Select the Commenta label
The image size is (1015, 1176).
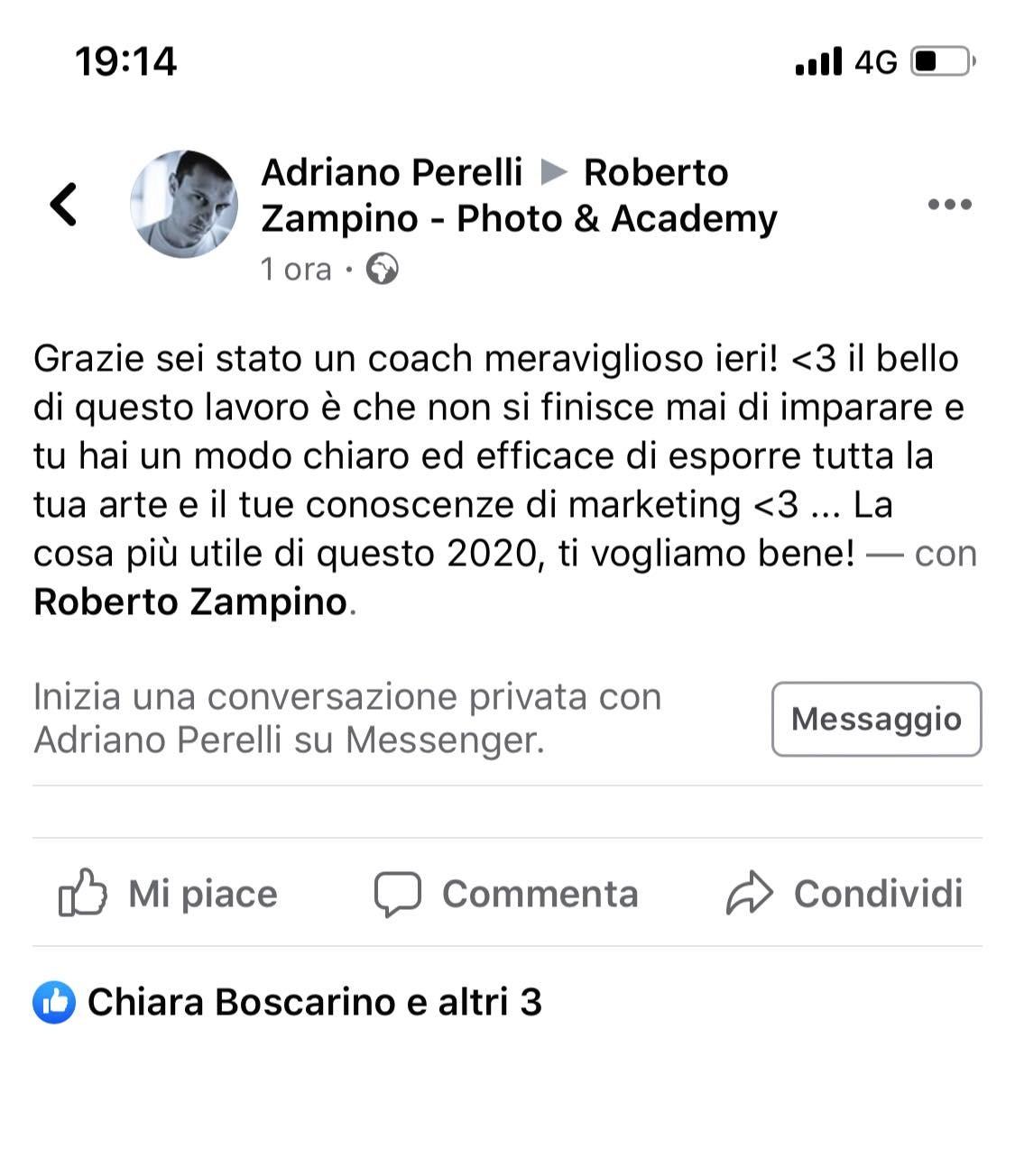(540, 894)
